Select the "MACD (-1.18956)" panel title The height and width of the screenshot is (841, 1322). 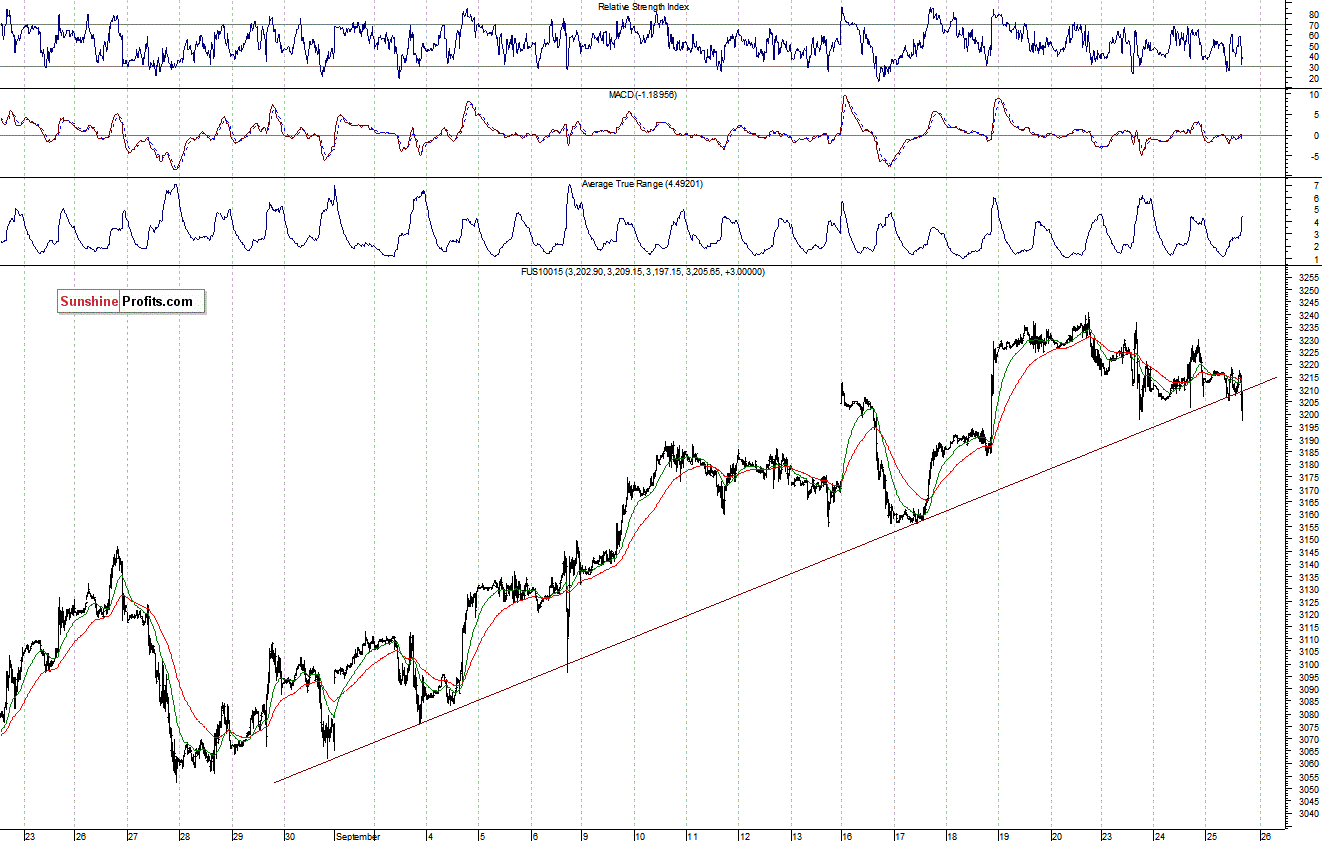[x=643, y=94]
